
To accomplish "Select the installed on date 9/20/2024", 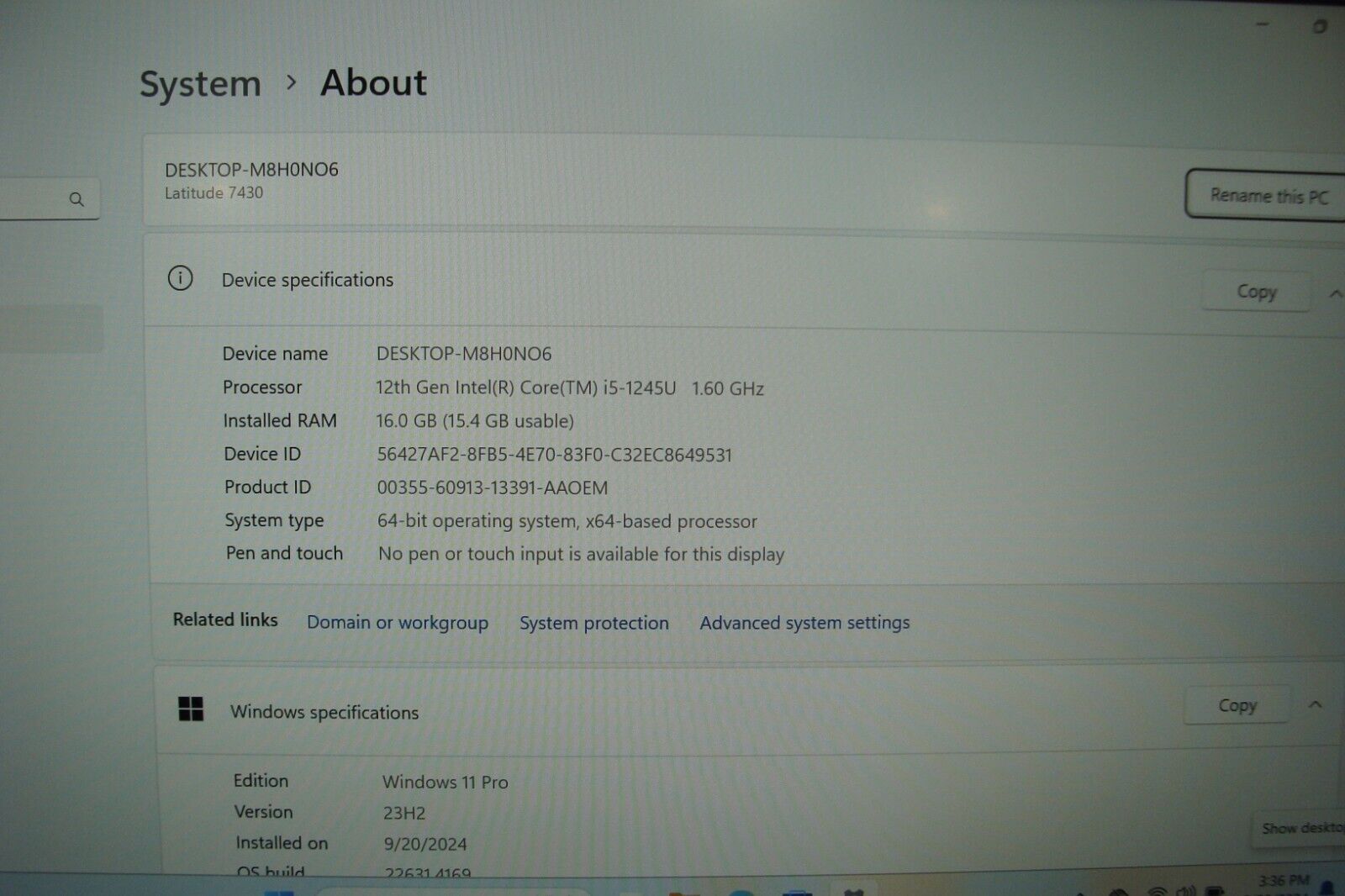I will [425, 844].
